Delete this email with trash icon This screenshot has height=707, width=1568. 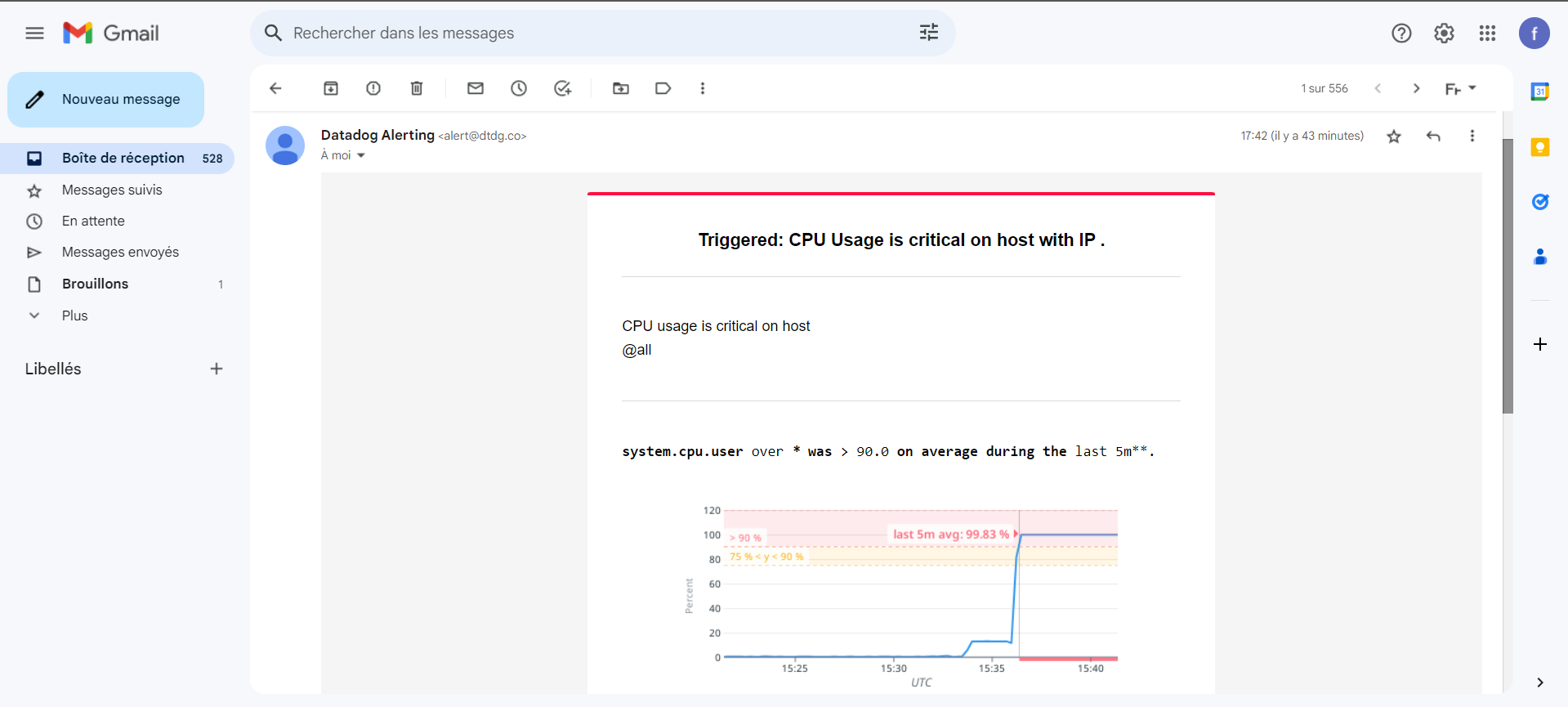417,88
